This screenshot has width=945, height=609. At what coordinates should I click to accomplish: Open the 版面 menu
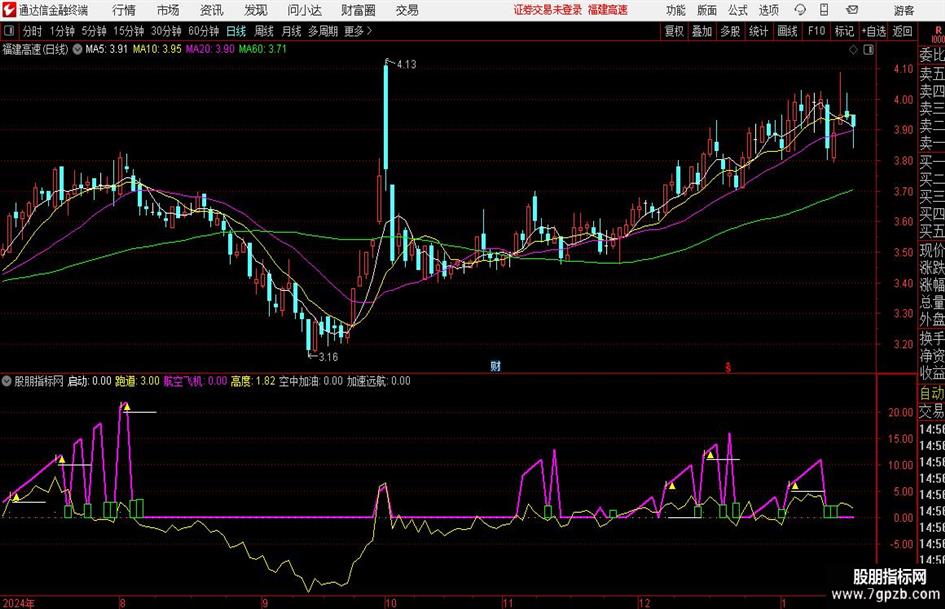pos(706,10)
